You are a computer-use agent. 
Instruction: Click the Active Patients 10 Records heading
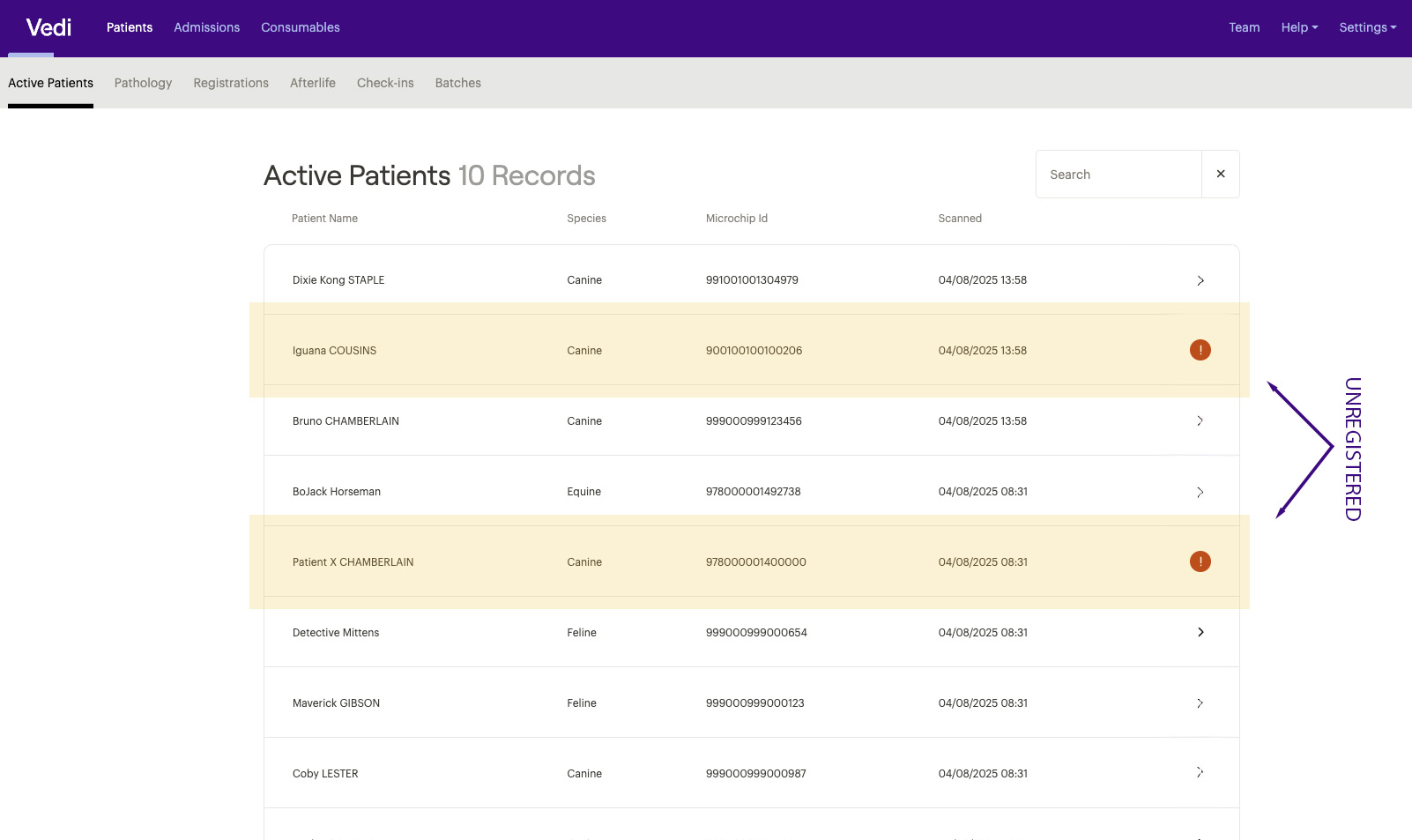tap(429, 175)
